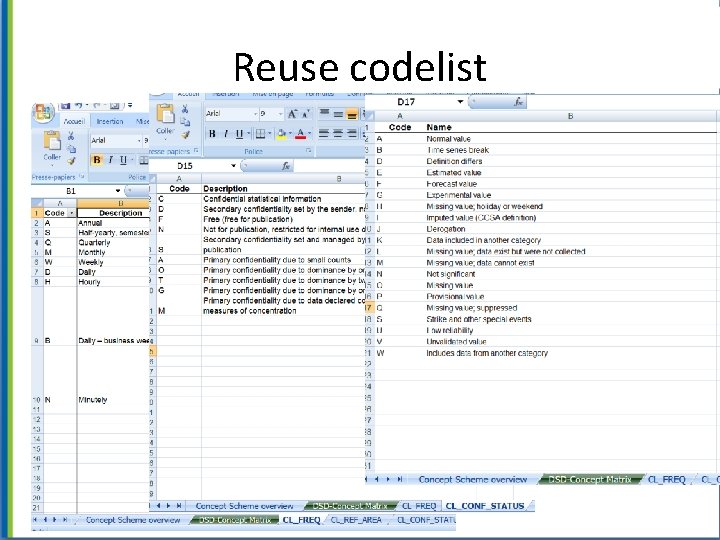The width and height of the screenshot is (720, 540).
Task: Open the filter dropdown on the Code header cell
Action: point(71,214)
